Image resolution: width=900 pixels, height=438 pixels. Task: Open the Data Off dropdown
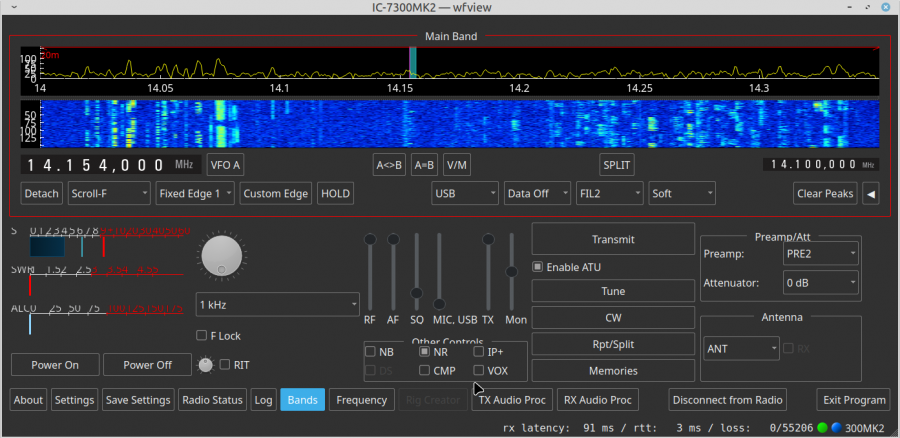coord(537,193)
